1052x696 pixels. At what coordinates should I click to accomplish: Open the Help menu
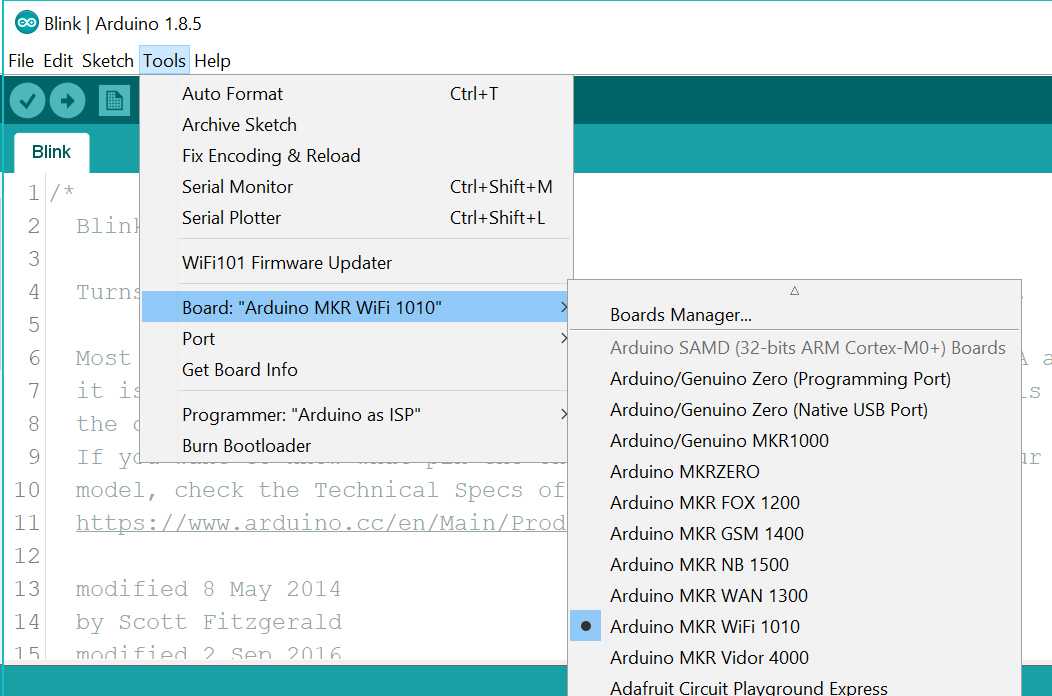tap(212, 60)
